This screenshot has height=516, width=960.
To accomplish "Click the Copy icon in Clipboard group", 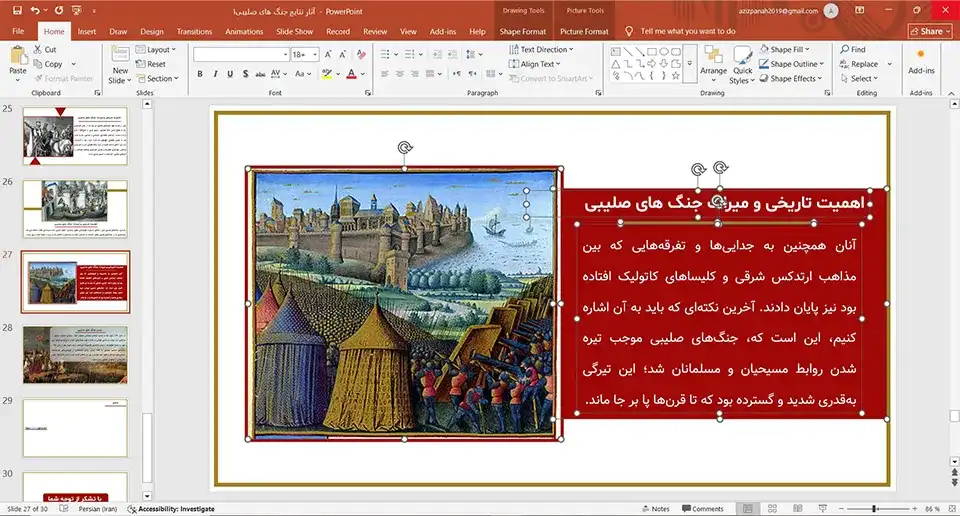I will point(38,64).
